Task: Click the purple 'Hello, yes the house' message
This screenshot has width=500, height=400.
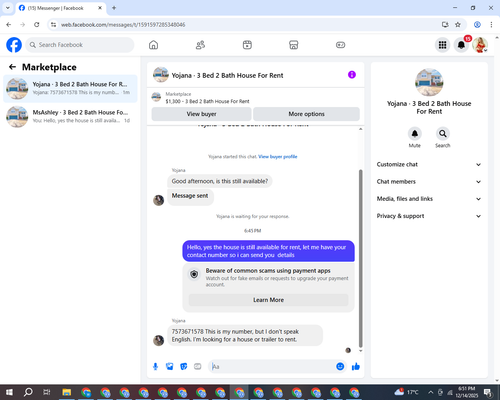Action: [x=268, y=251]
